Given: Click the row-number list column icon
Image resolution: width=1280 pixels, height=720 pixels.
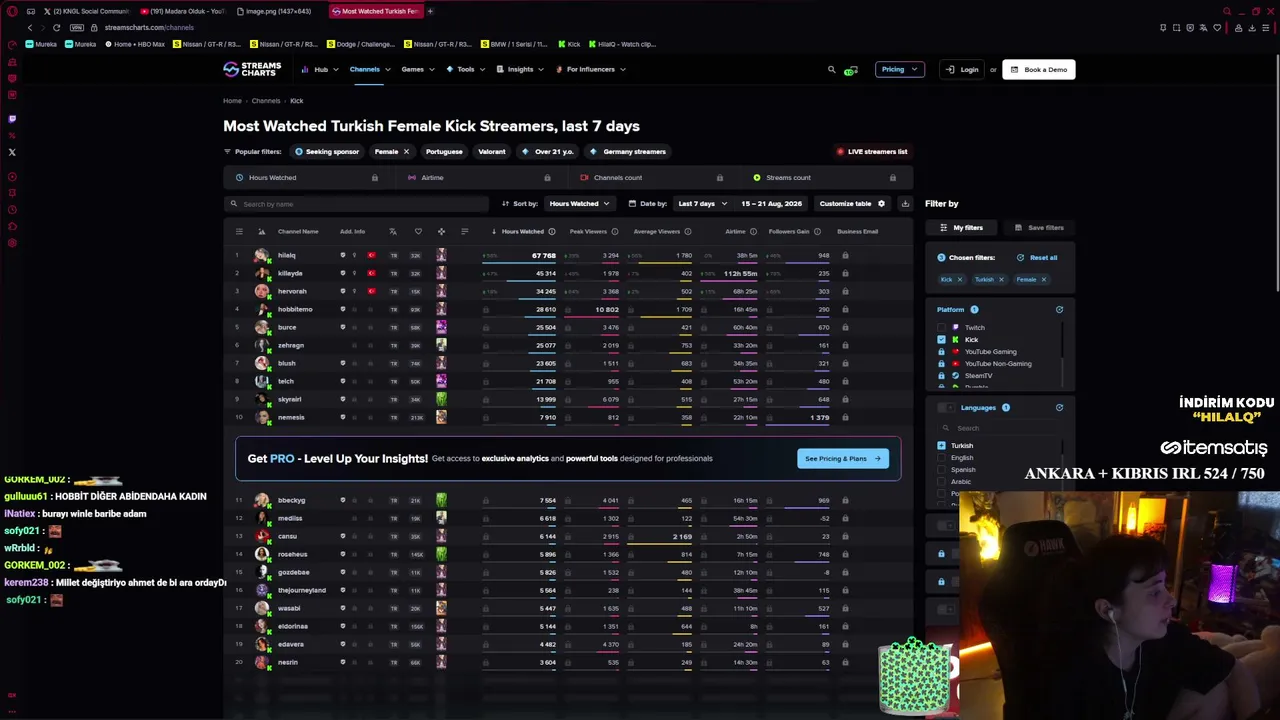Looking at the screenshot, I should [239, 232].
